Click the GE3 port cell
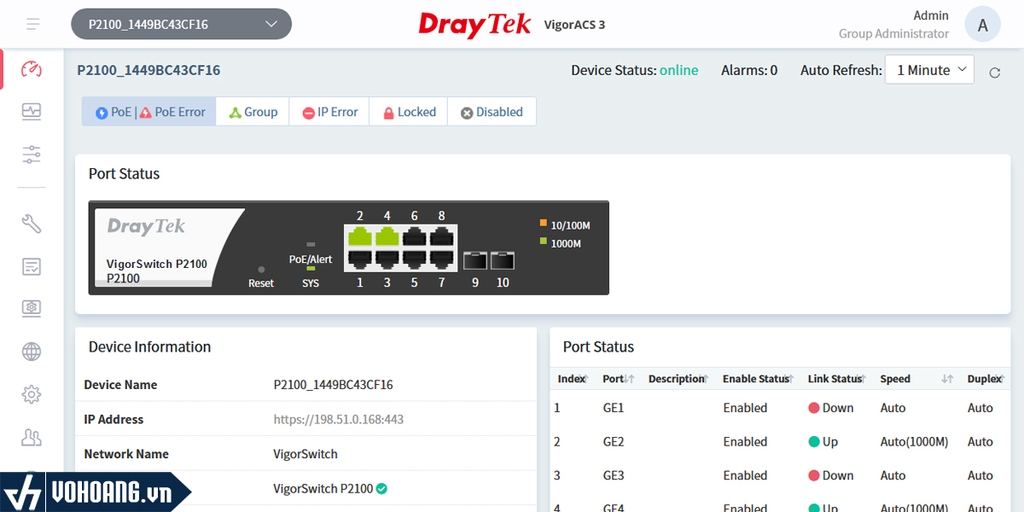 (x=613, y=475)
